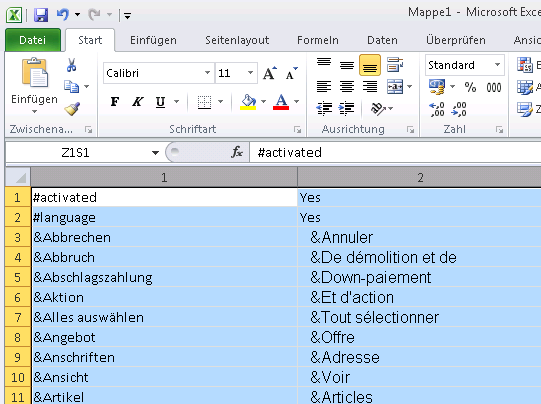
Task: Open the Calibri font name dropdown
Action: [207, 73]
